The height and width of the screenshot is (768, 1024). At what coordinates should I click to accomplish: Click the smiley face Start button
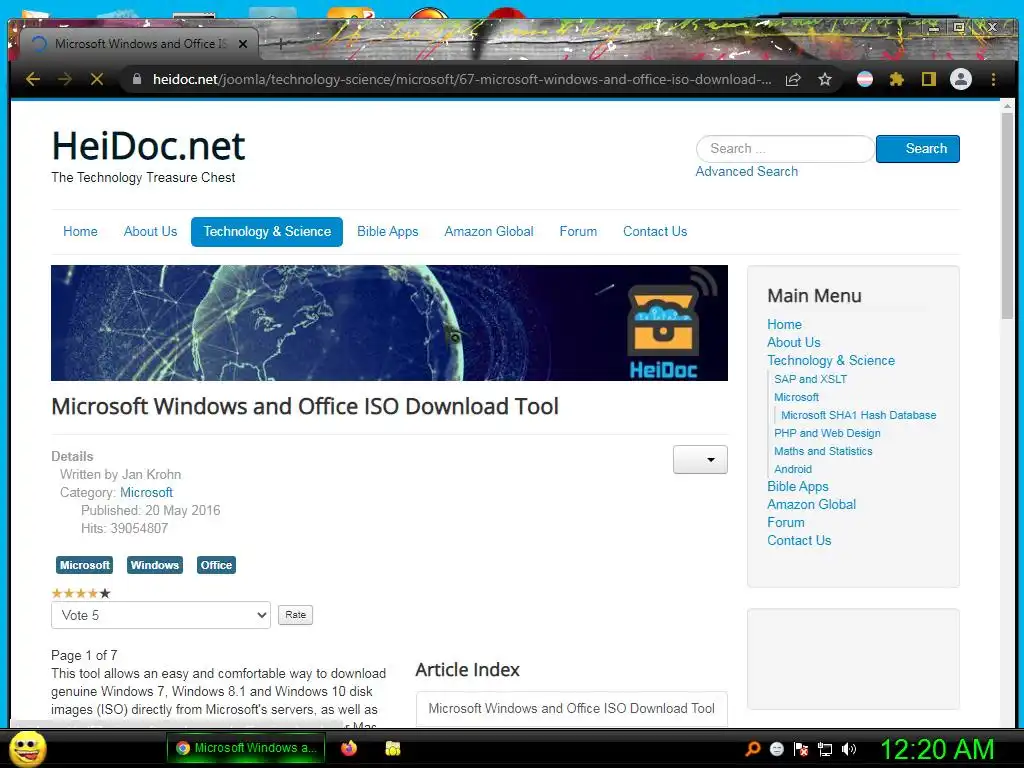[x=27, y=748]
